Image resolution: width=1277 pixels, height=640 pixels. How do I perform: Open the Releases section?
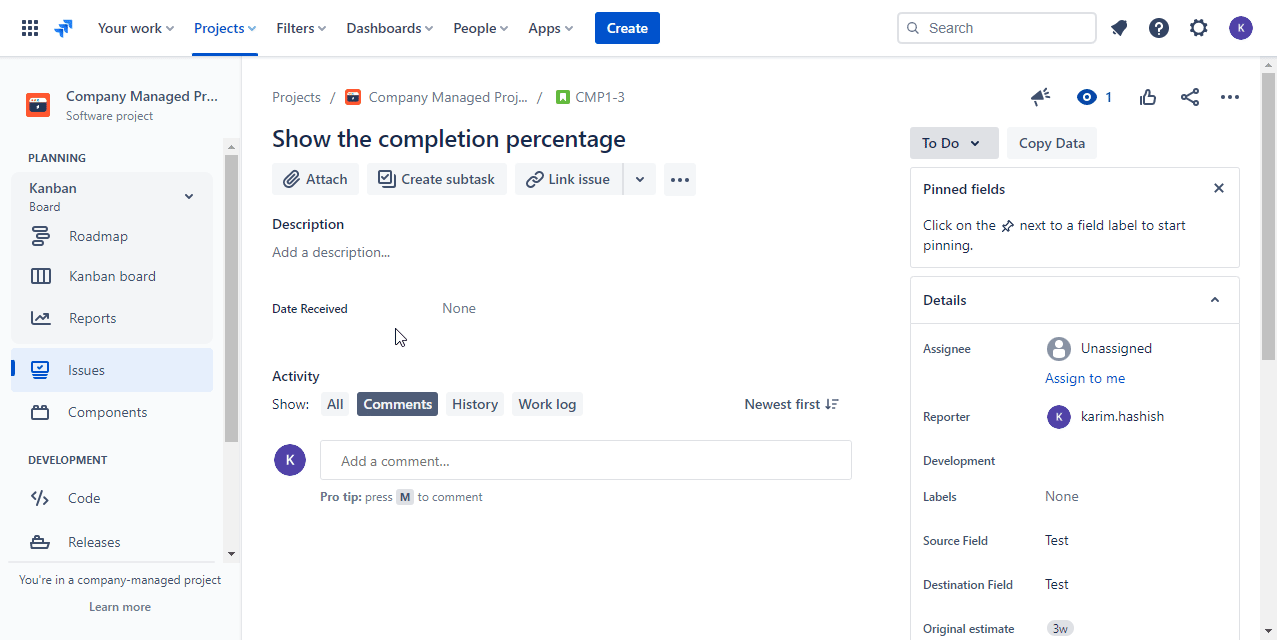pyautogui.click(x=94, y=541)
